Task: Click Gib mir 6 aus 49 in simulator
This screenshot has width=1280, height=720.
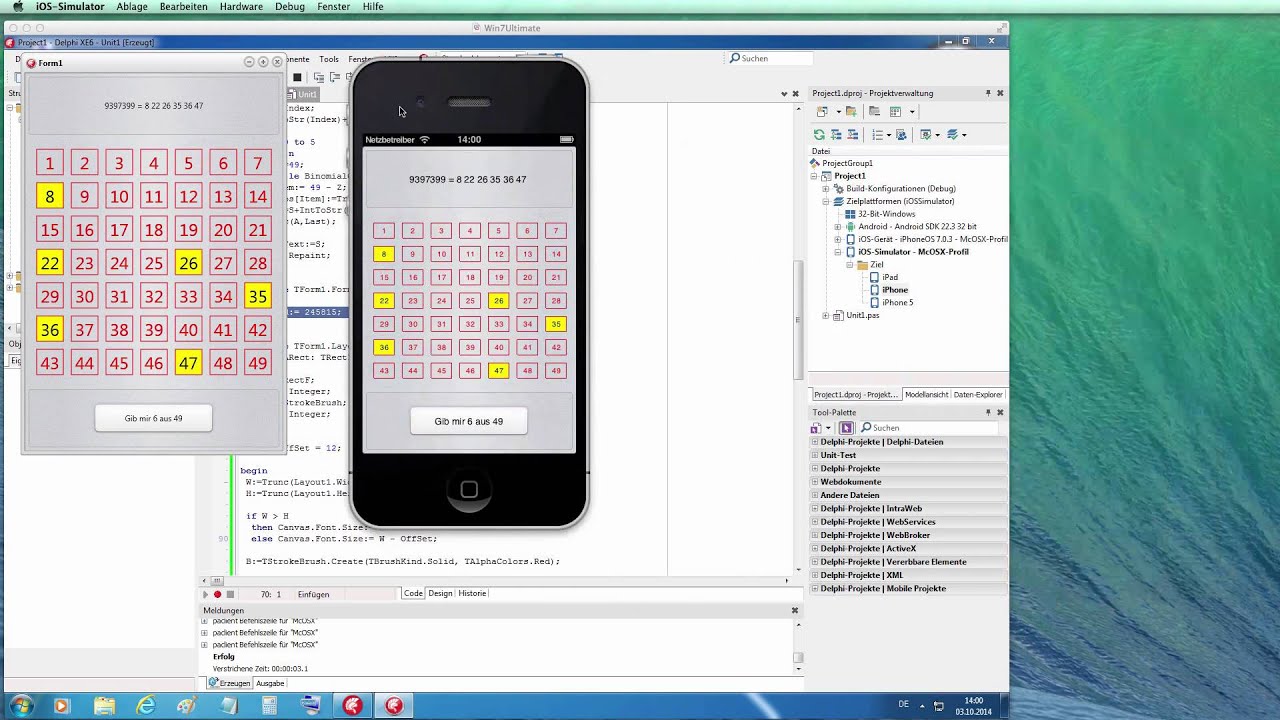Action: [468, 421]
